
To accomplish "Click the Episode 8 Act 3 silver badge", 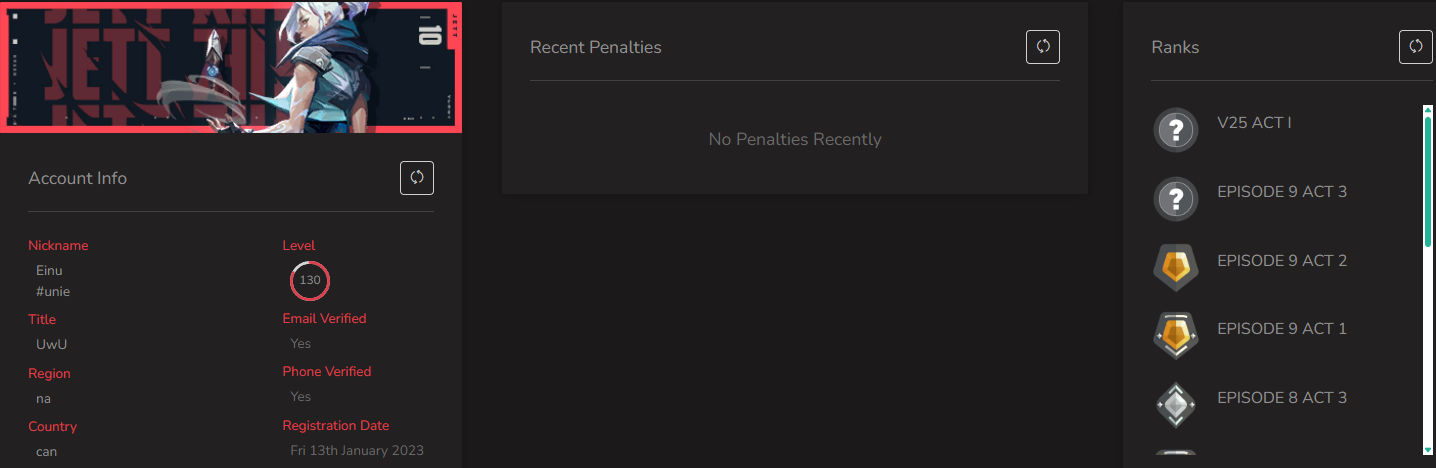I will pos(1177,404).
